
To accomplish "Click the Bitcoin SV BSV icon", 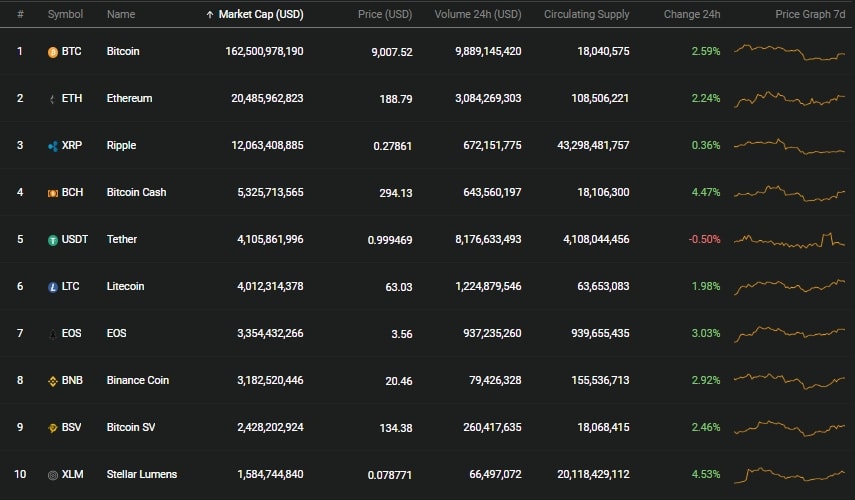I will tap(53, 428).
